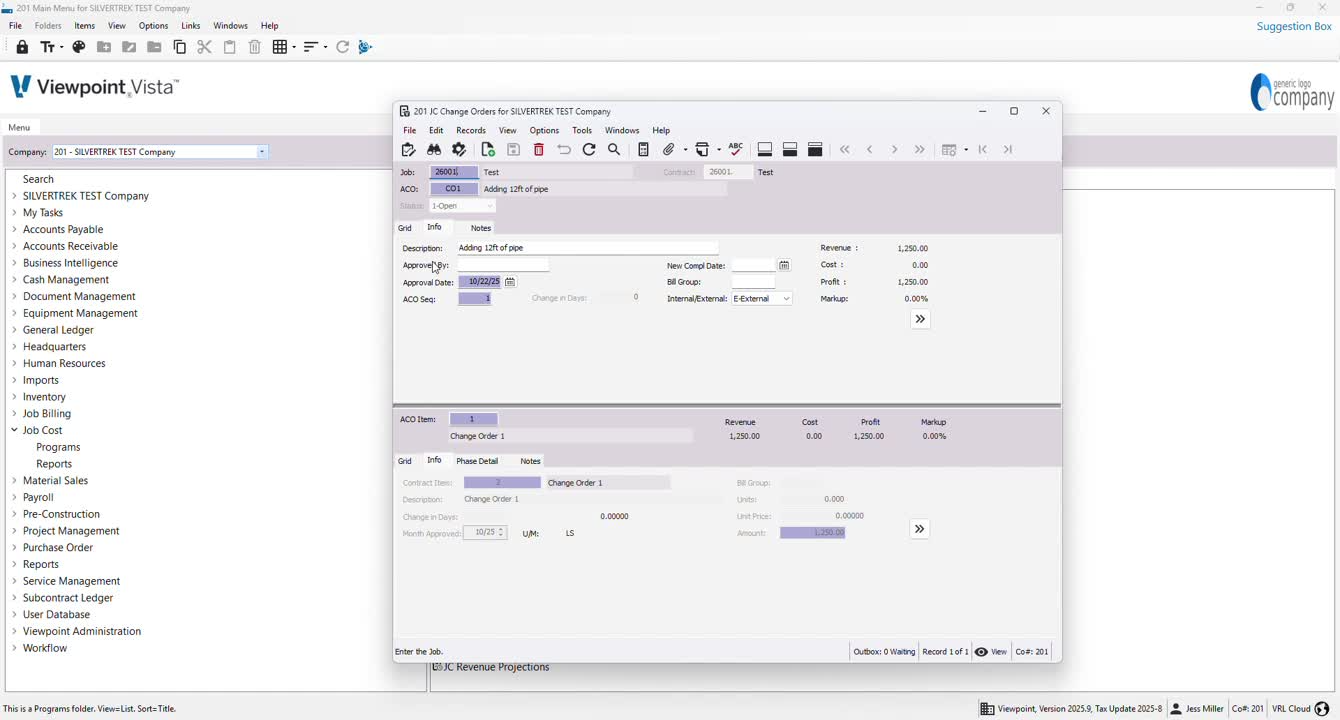The image size is (1340, 720).
Task: Expand the Project Management folder
Action: point(14,531)
